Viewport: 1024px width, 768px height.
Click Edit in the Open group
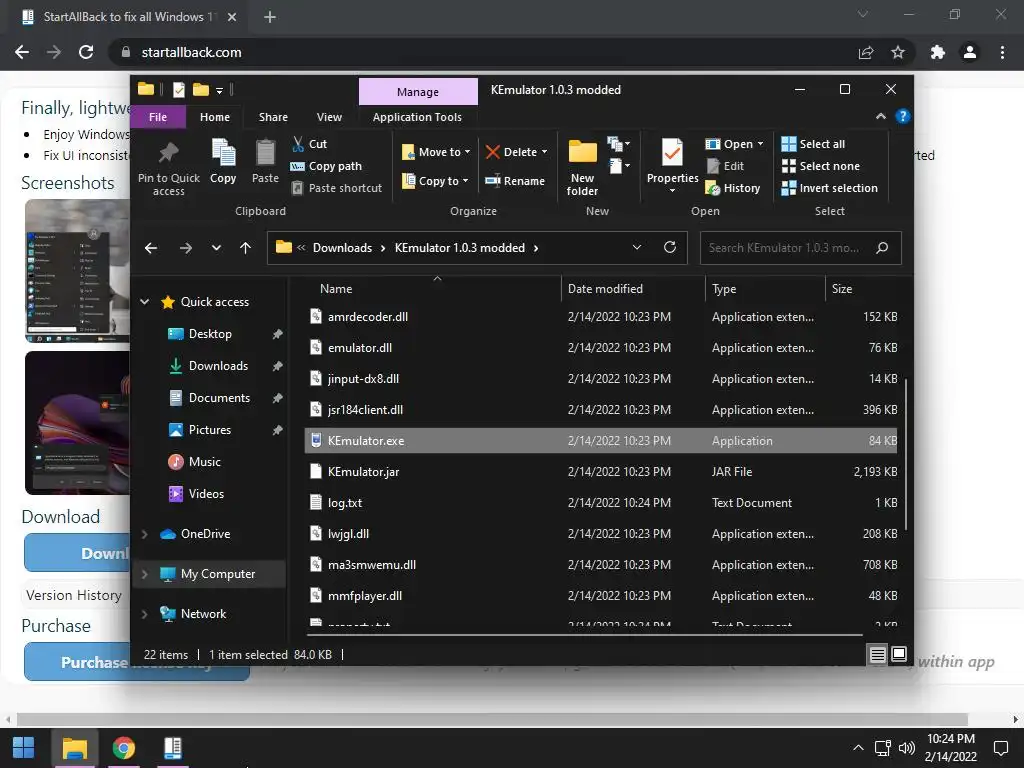[725, 166]
